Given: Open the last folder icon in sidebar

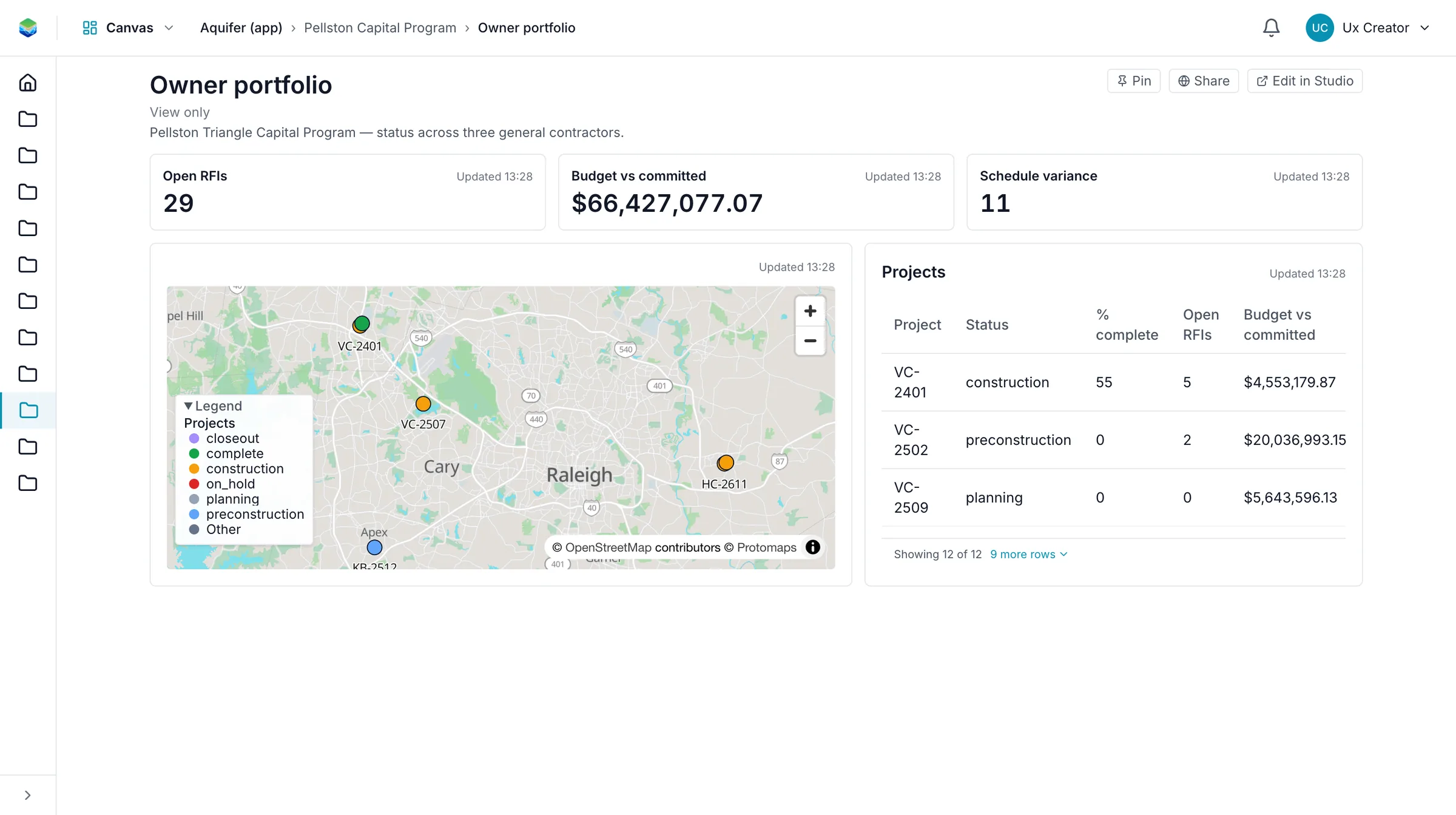Looking at the screenshot, I should point(28,483).
